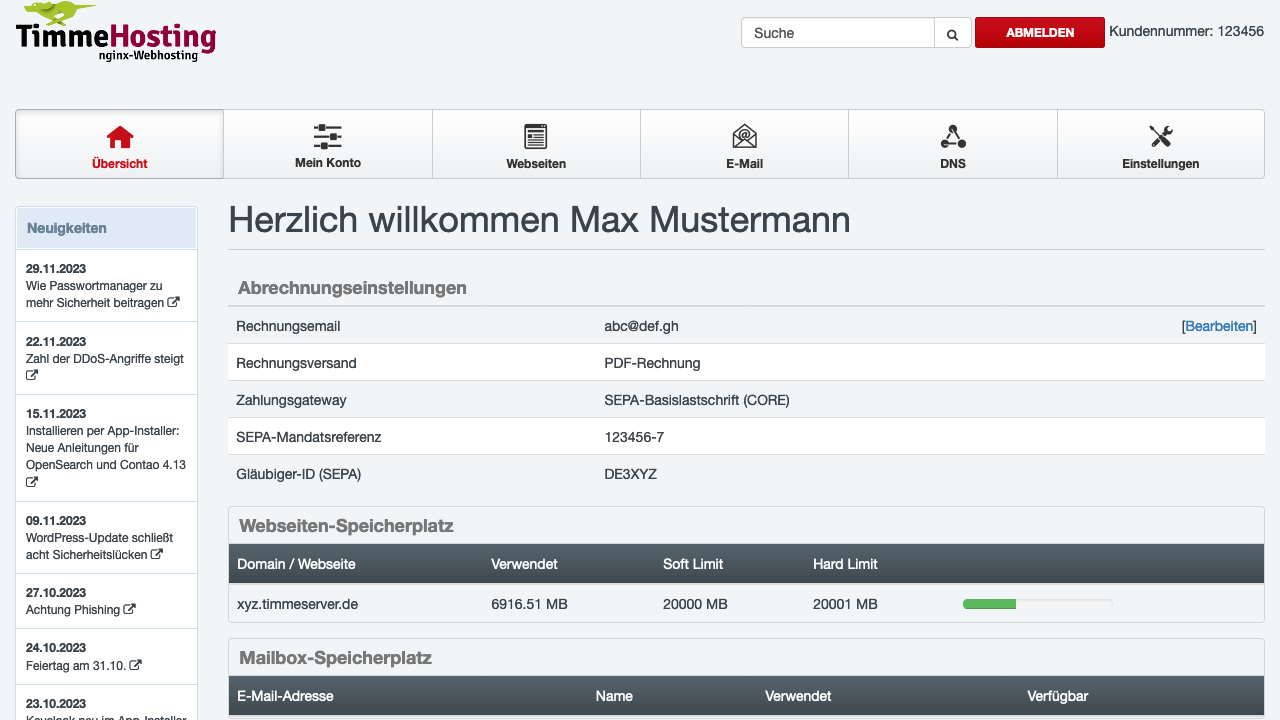Click the Neuigkeiten sidebar header
Screen dimensions: 1280x720
click(107, 228)
